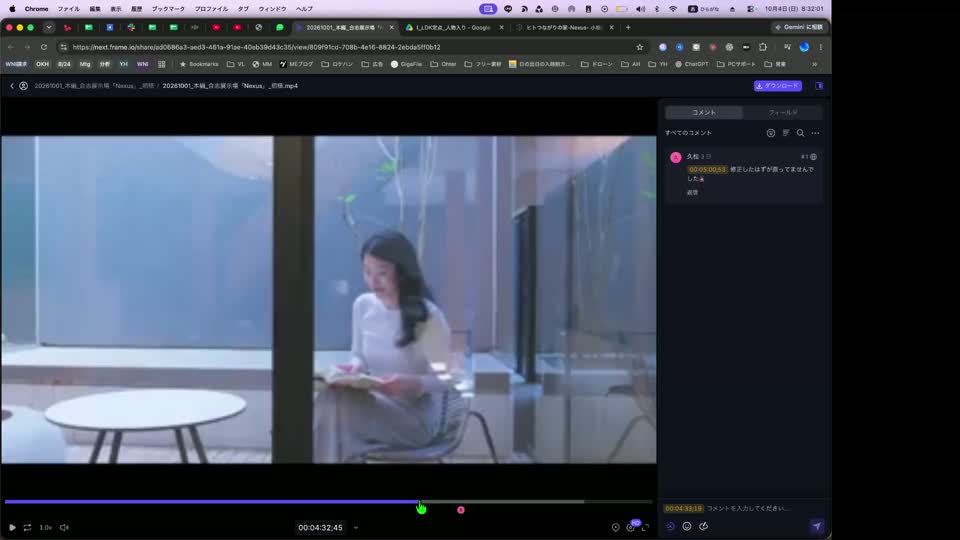
Task: Seek on the video progress bar
Action: pos(328,502)
